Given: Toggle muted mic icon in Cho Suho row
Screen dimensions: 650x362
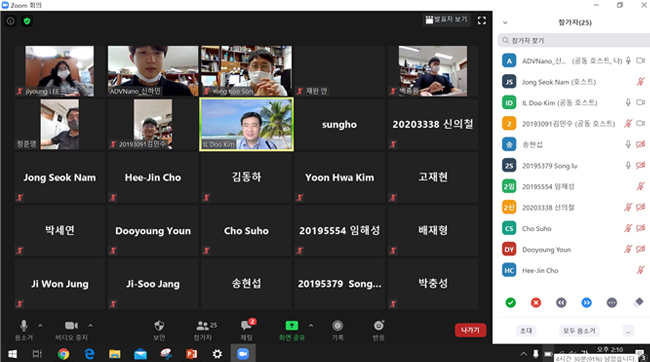Looking at the screenshot, I should coord(628,228).
